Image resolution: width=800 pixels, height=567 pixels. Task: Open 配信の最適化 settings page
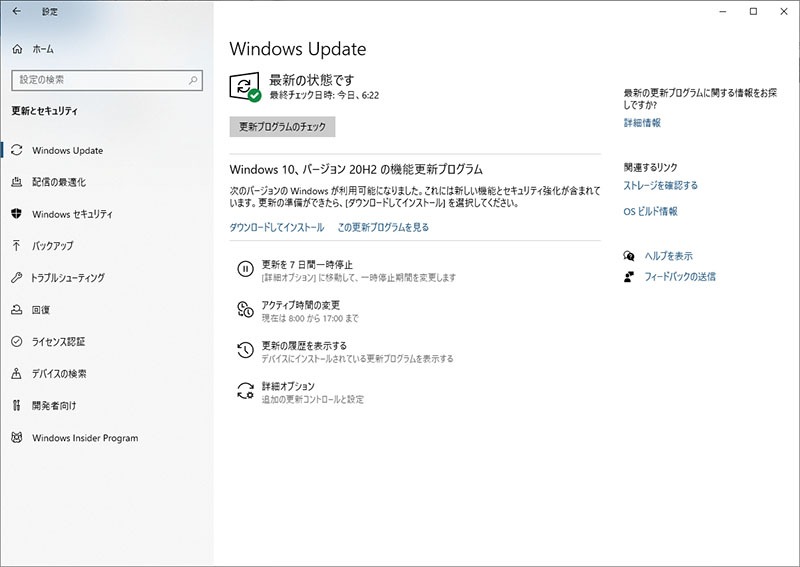(107, 182)
